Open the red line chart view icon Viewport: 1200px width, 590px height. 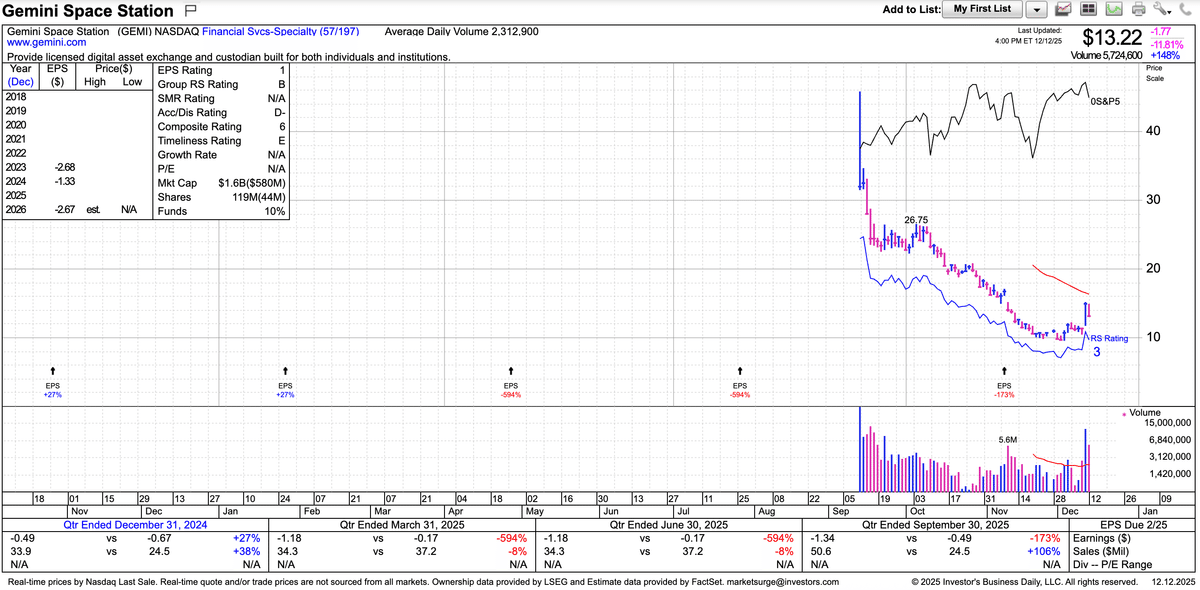pos(1064,10)
